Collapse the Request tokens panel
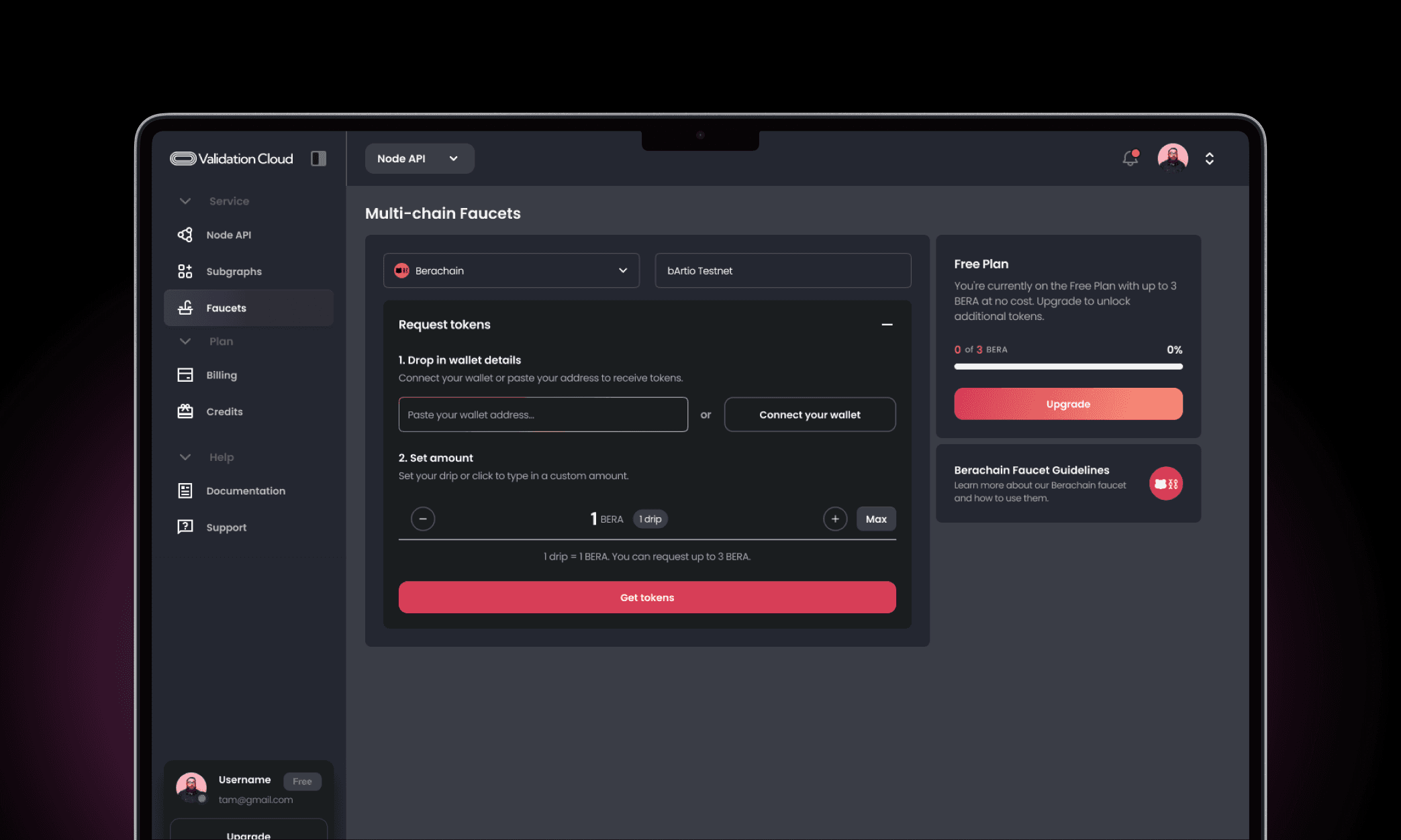Image resolution: width=1401 pixels, height=840 pixels. pyautogui.click(x=887, y=325)
